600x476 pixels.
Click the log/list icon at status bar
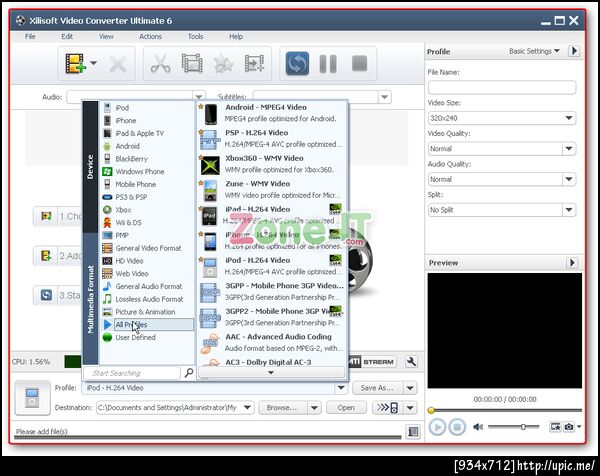coord(413,432)
